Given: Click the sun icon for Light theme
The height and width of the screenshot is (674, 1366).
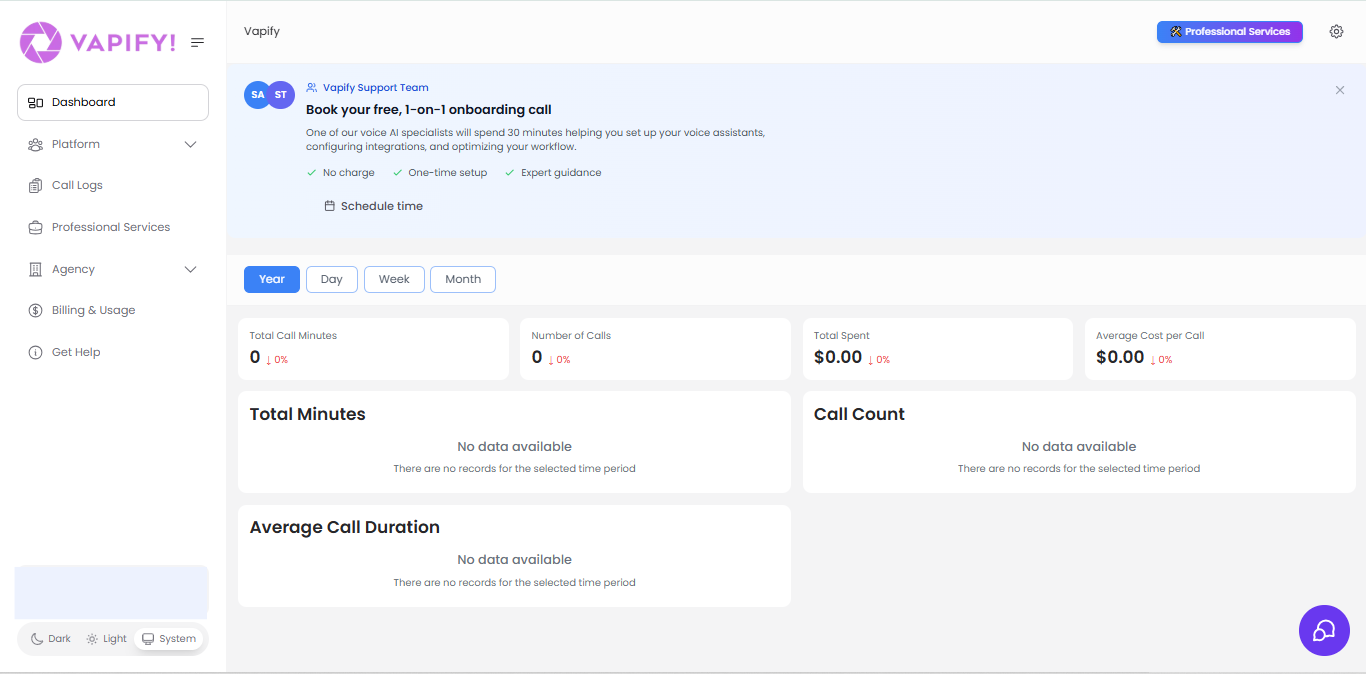Looking at the screenshot, I should pyautogui.click(x=92, y=639).
